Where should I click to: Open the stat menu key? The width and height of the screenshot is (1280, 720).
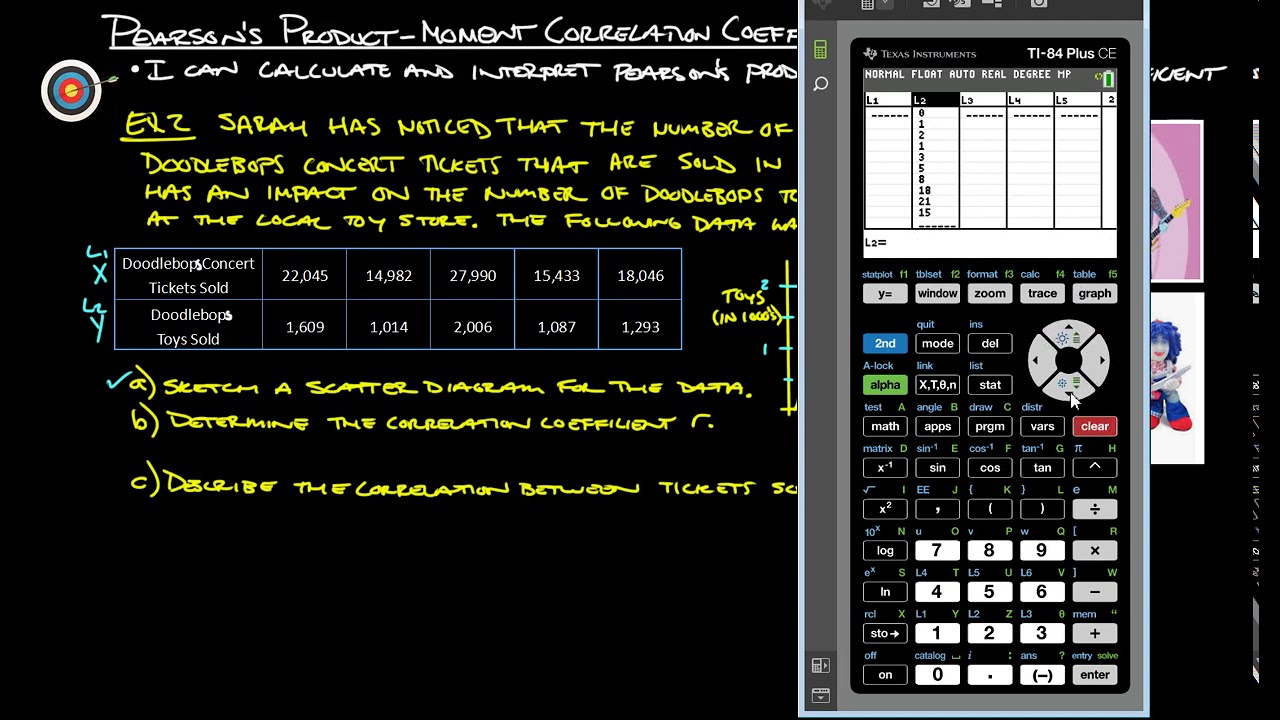(x=990, y=385)
